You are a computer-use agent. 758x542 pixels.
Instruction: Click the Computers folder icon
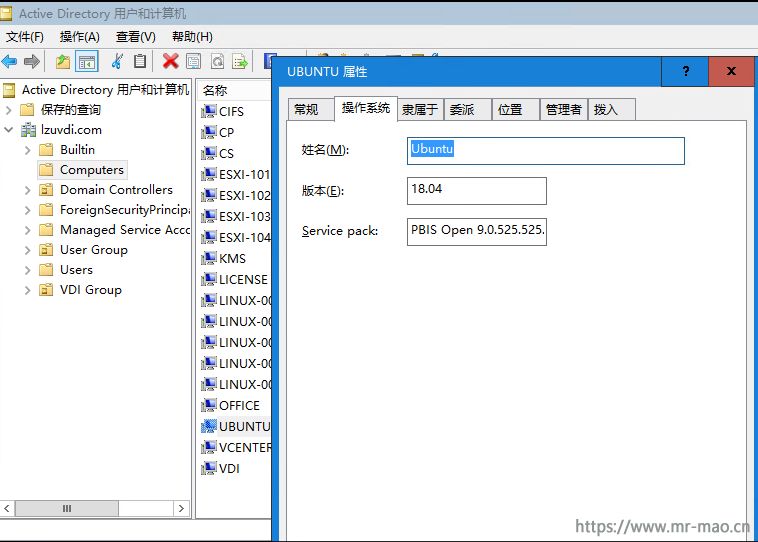(x=46, y=170)
